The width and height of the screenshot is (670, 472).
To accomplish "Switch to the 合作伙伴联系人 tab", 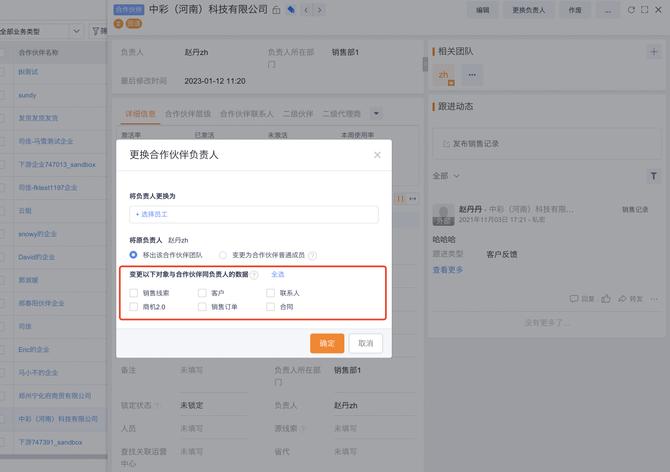I will tap(247, 114).
